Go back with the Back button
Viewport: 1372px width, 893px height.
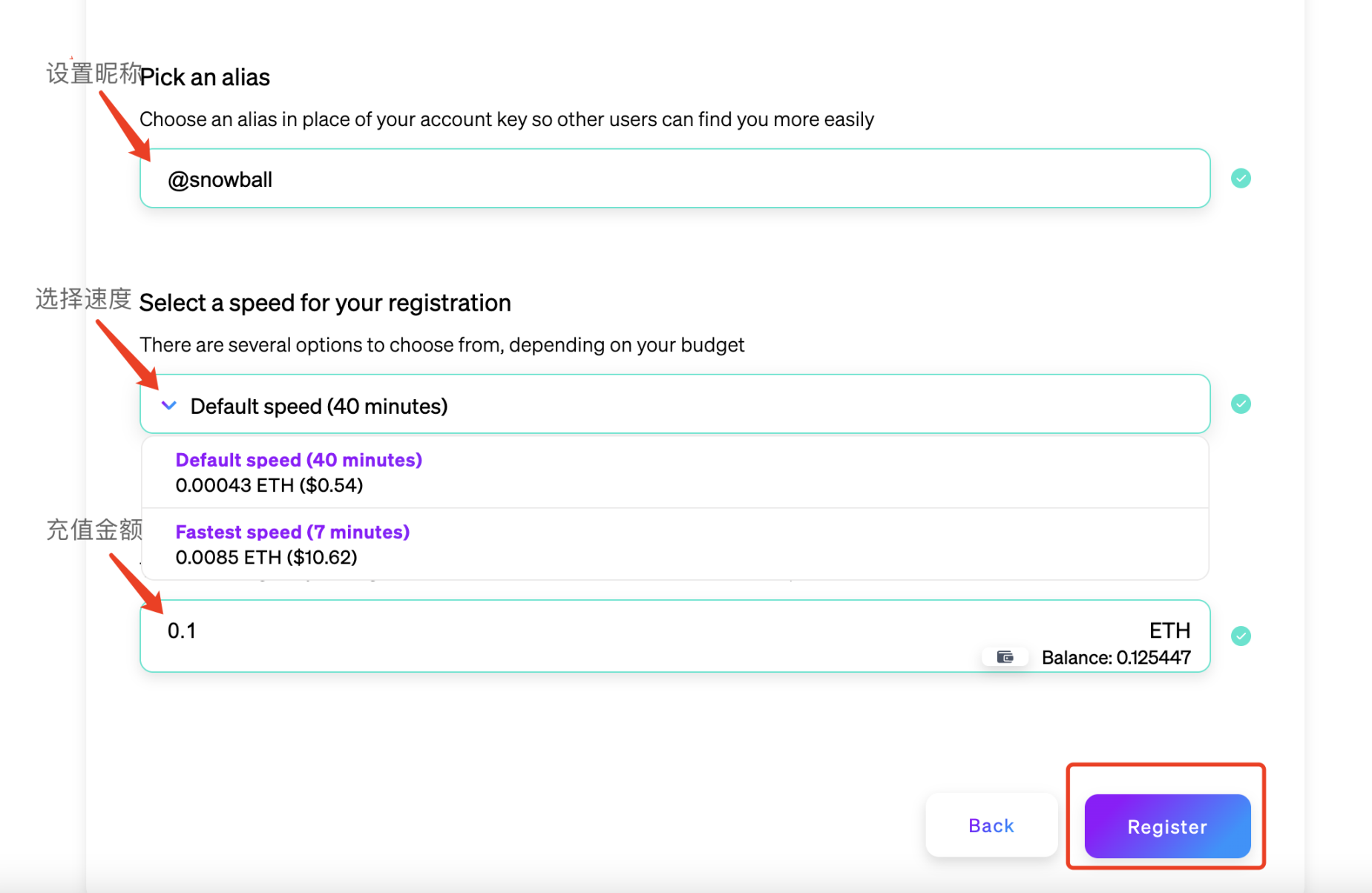991,826
